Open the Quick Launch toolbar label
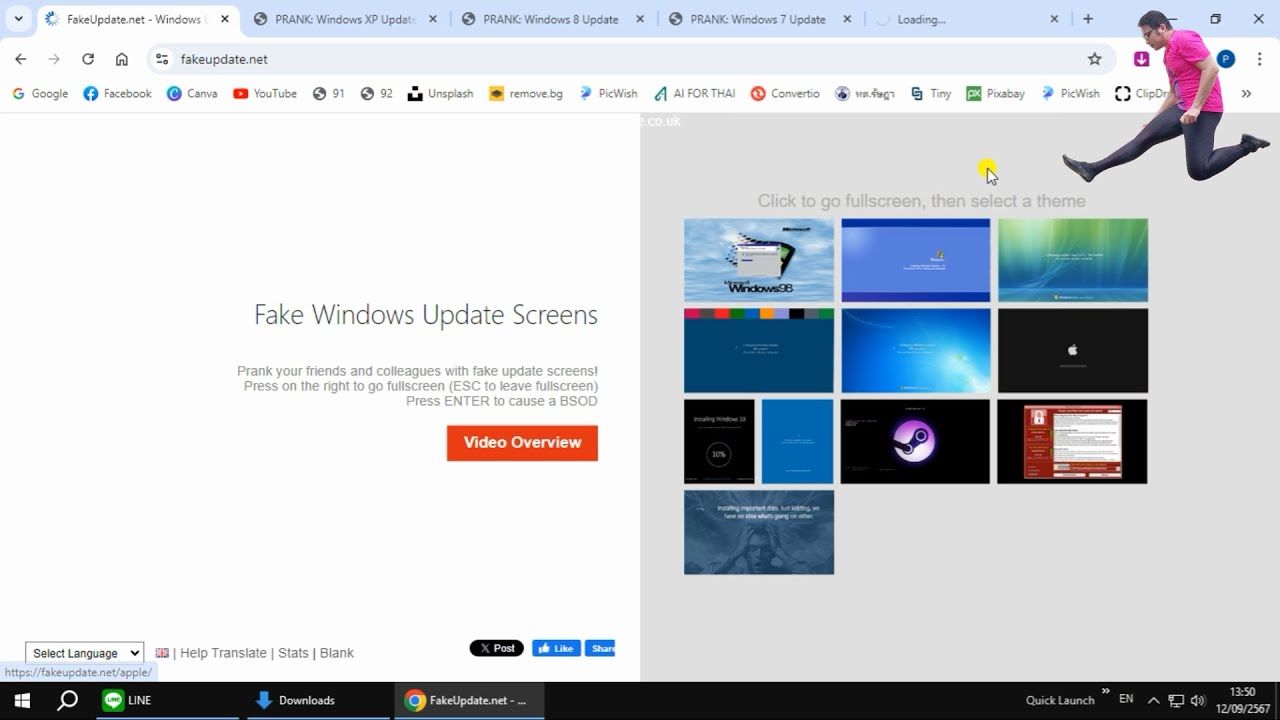The height and width of the screenshot is (720, 1280). (1060, 700)
